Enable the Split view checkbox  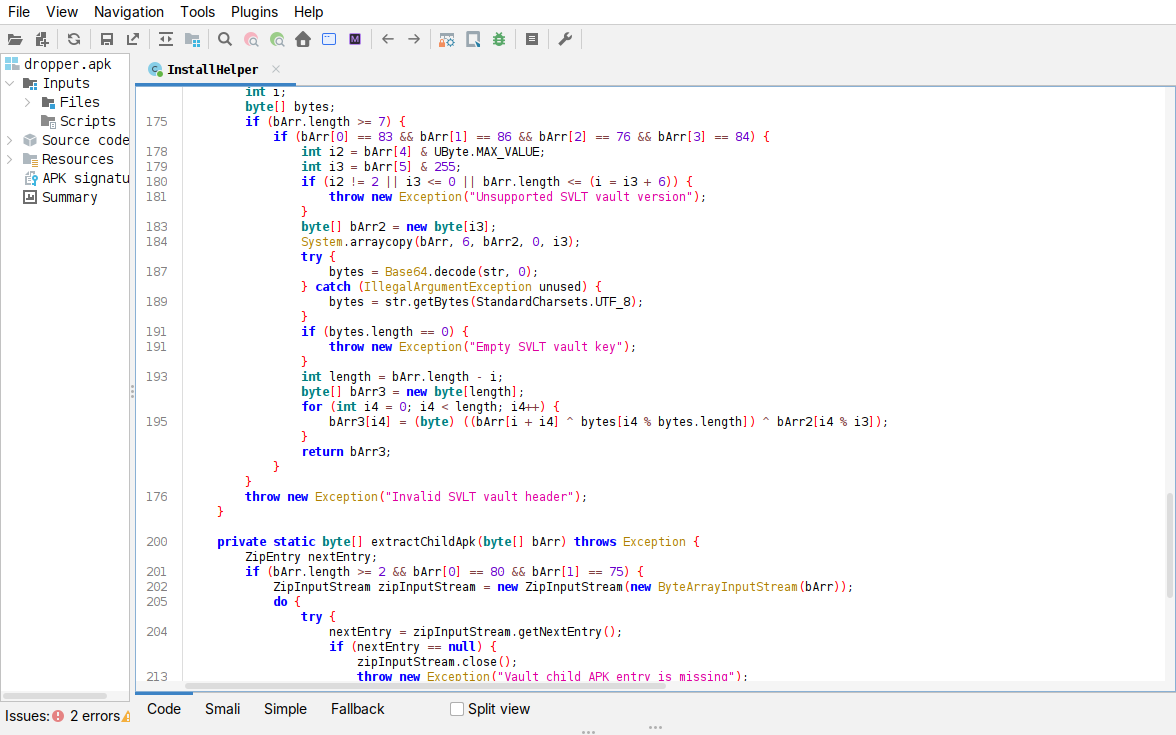(x=457, y=709)
